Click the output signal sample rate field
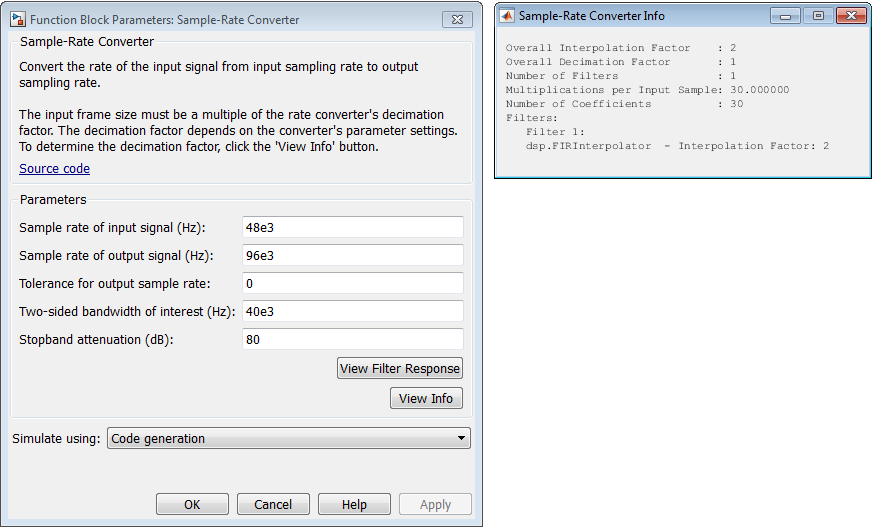The width and height of the screenshot is (875, 528). [352, 255]
